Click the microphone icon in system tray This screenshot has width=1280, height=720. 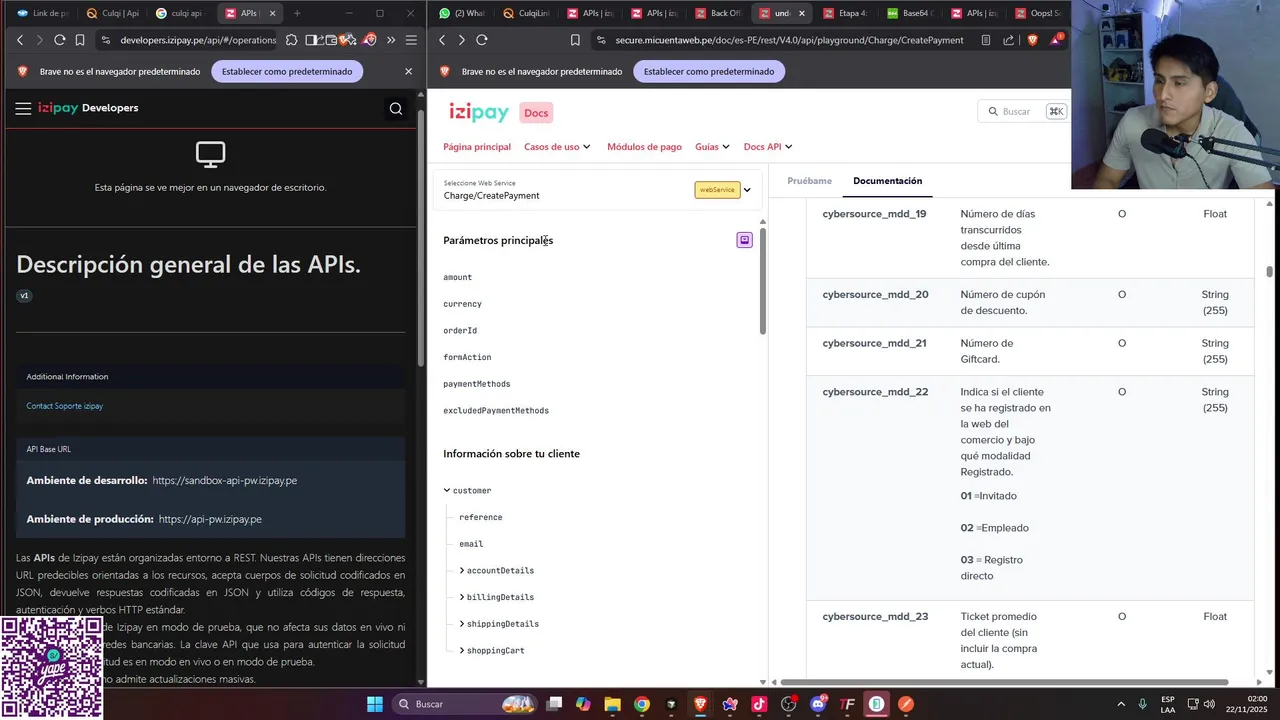tap(1143, 704)
